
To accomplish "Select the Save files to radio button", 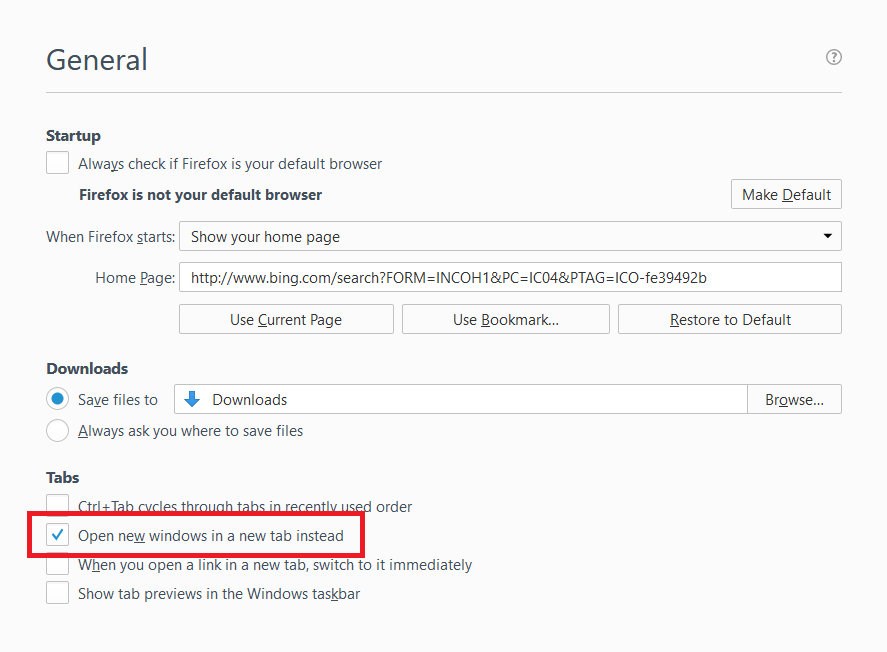I will [x=58, y=399].
